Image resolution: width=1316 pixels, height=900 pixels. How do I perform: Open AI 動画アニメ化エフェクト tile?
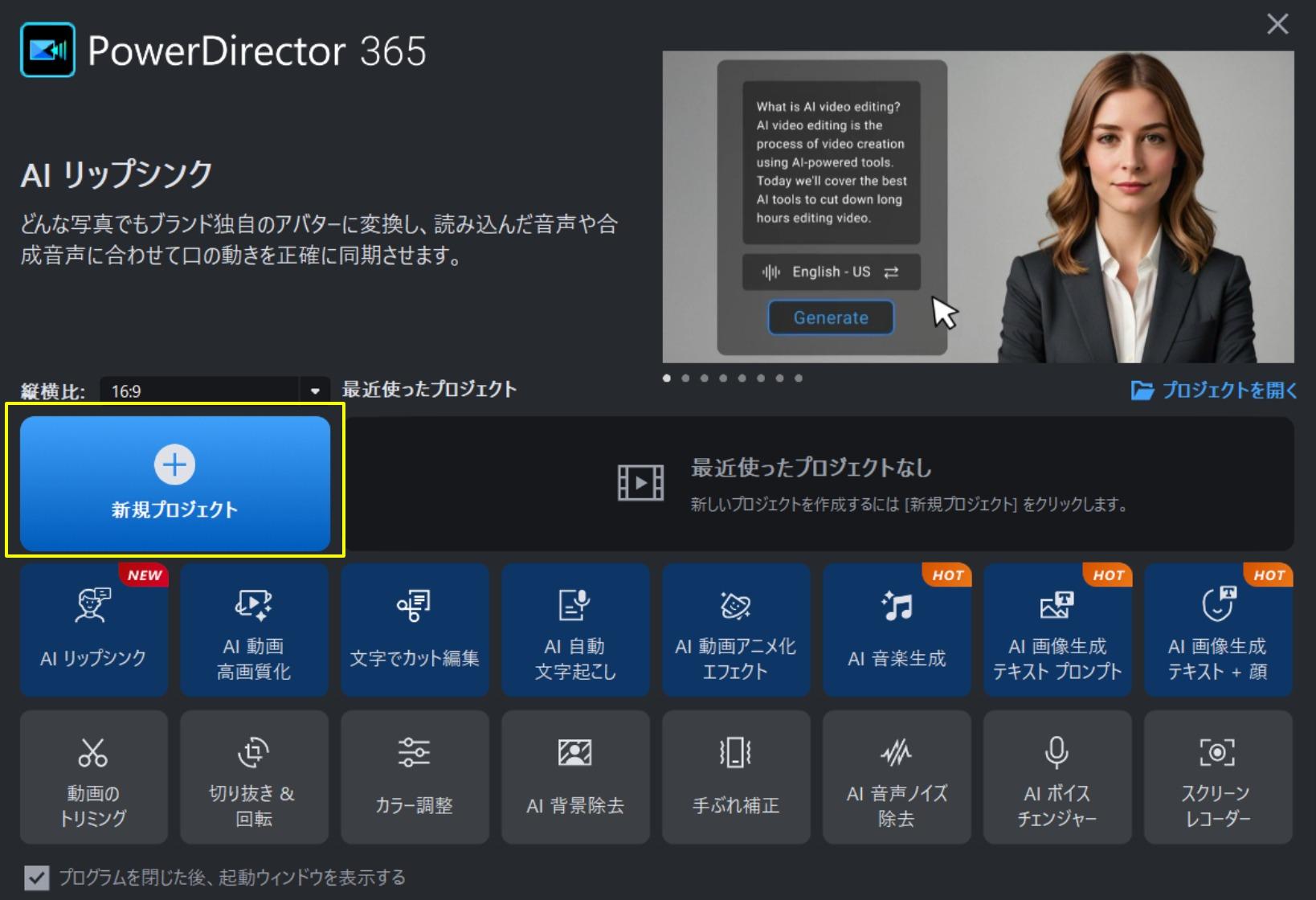click(x=736, y=629)
